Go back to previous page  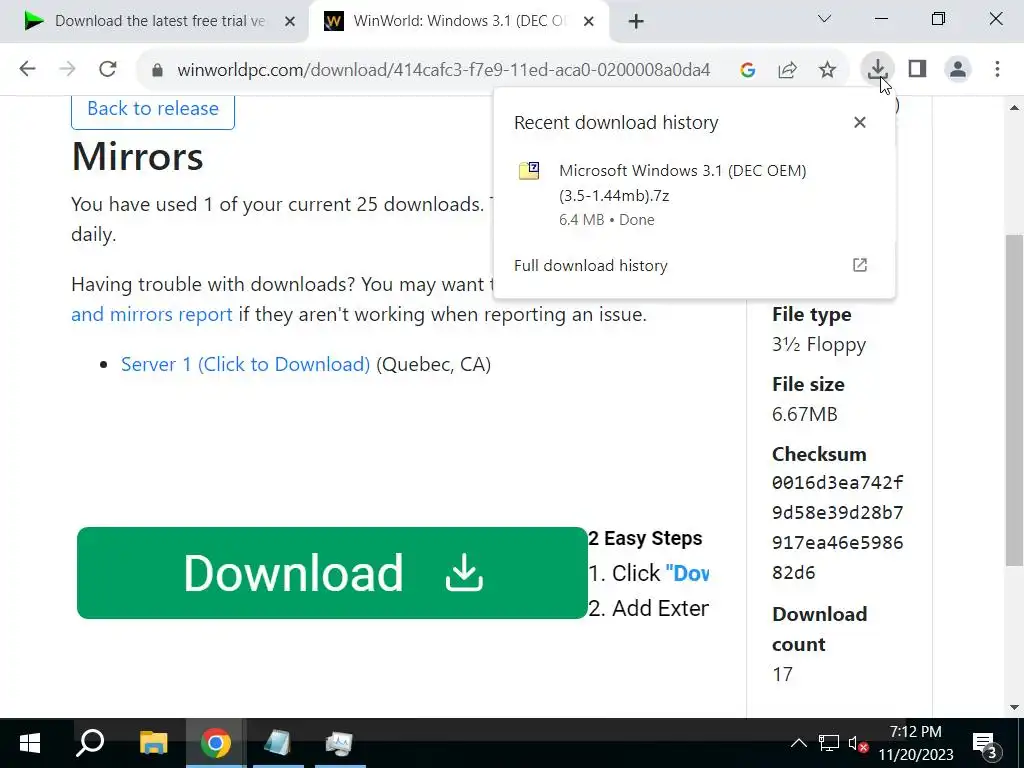point(27,69)
